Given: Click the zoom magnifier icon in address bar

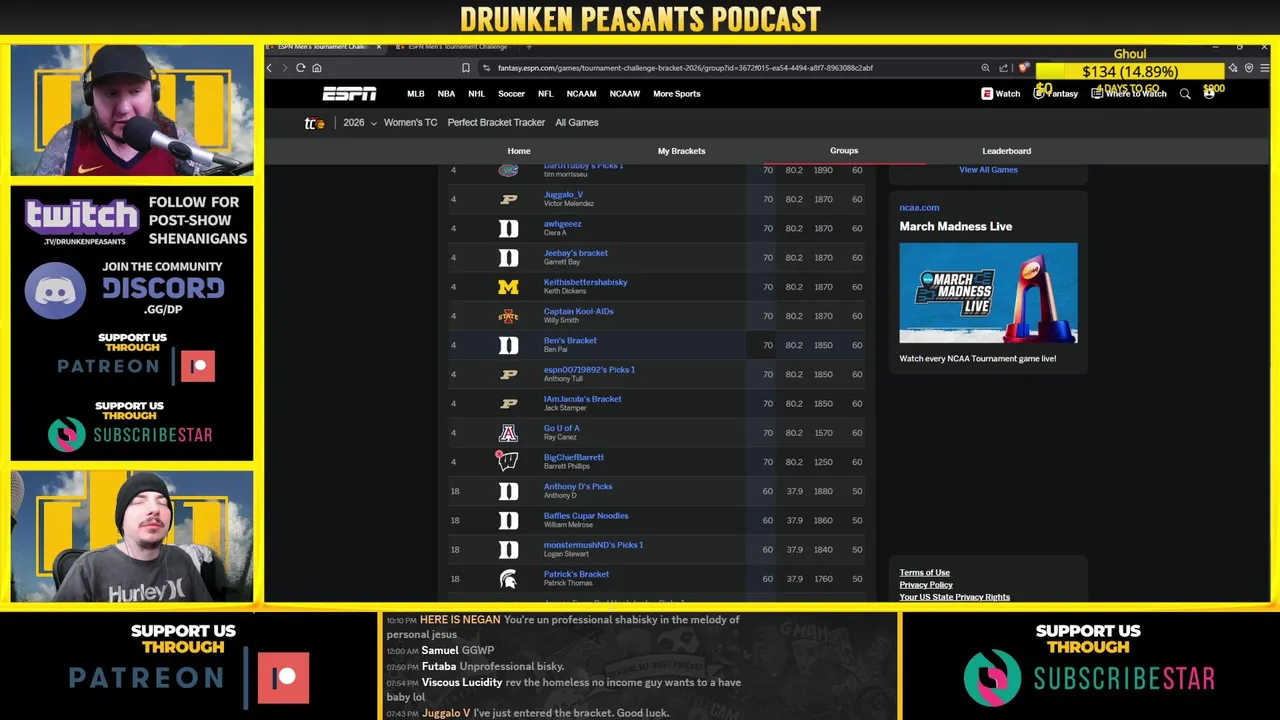Looking at the screenshot, I should (985, 68).
